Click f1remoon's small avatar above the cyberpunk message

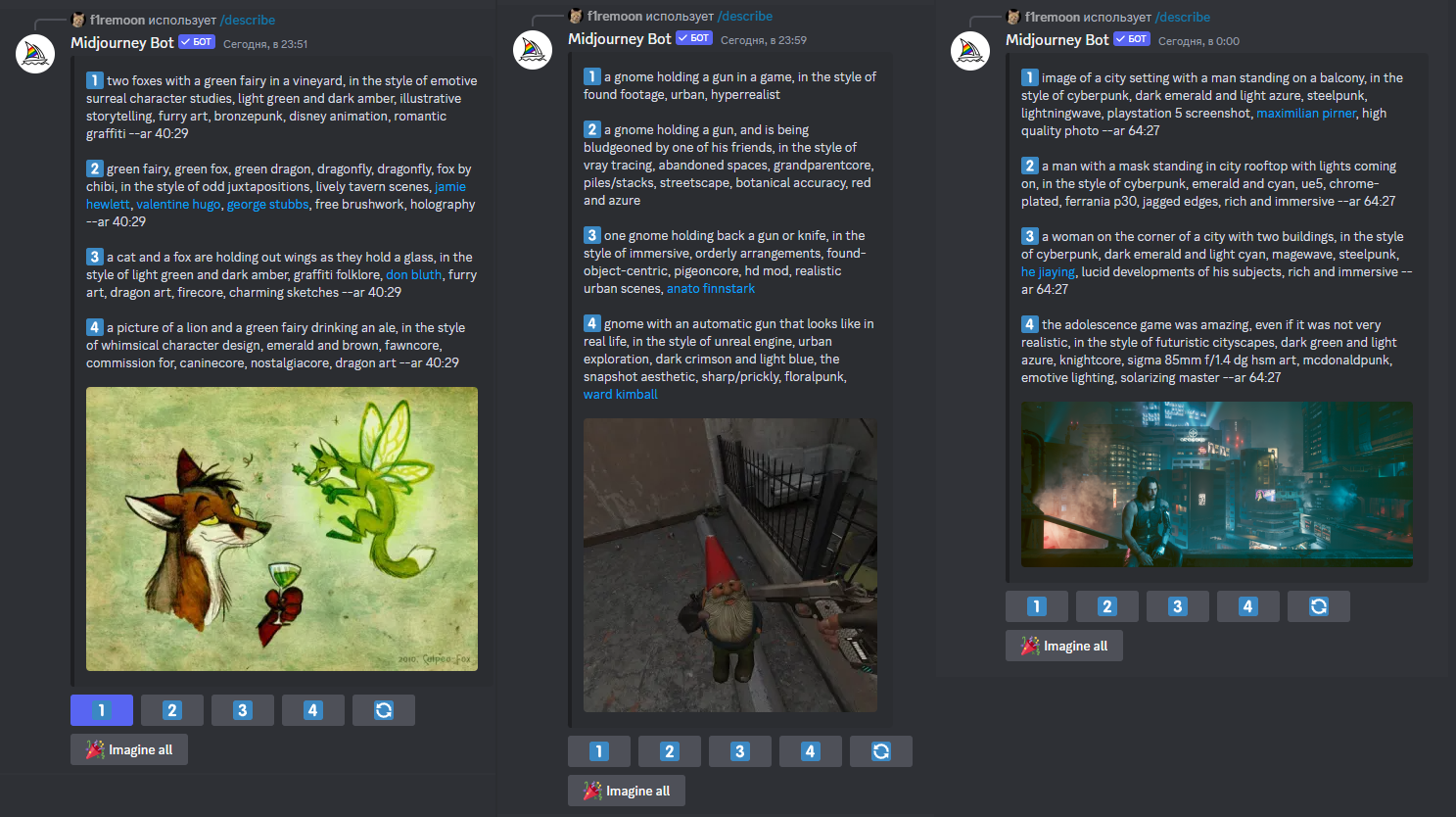(1013, 17)
